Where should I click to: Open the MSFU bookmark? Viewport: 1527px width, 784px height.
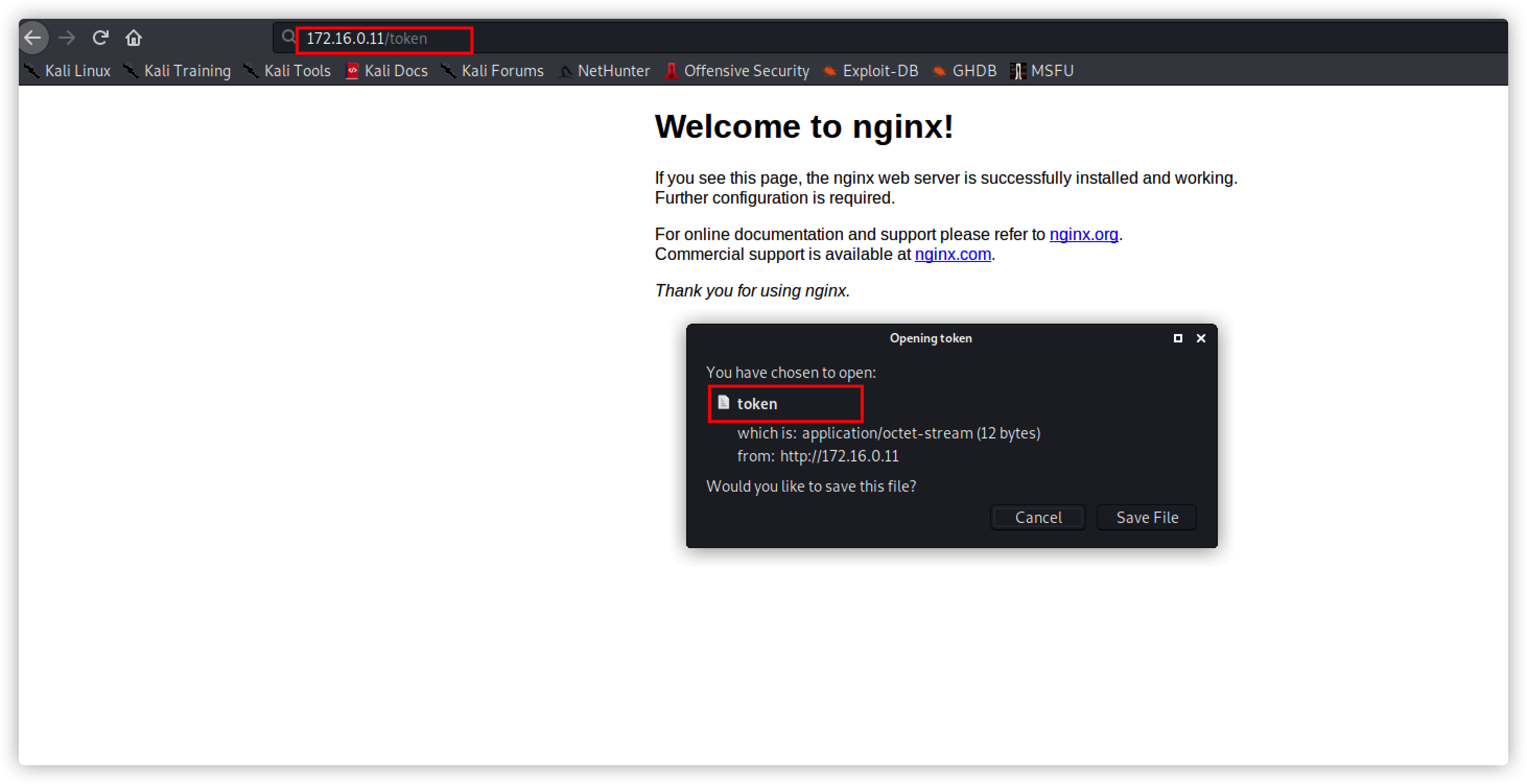coord(1042,70)
